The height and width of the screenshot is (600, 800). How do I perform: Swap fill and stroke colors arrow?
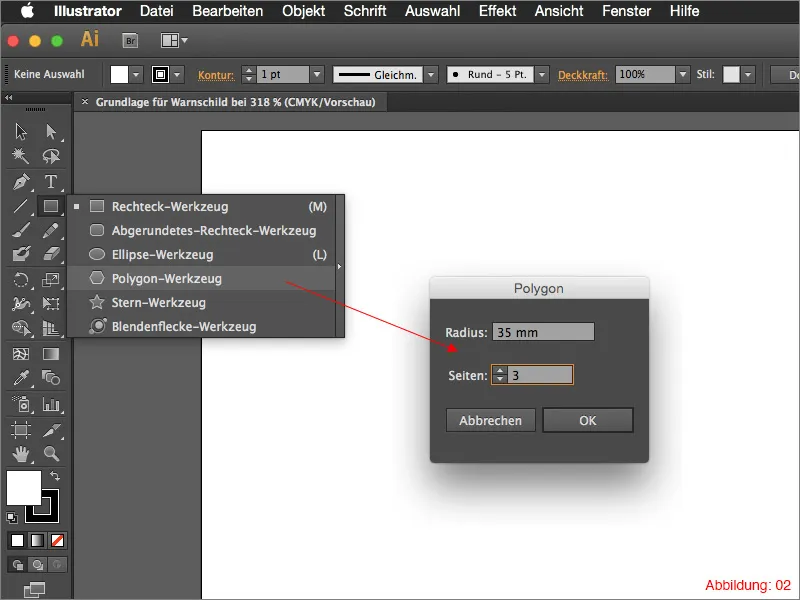55,476
